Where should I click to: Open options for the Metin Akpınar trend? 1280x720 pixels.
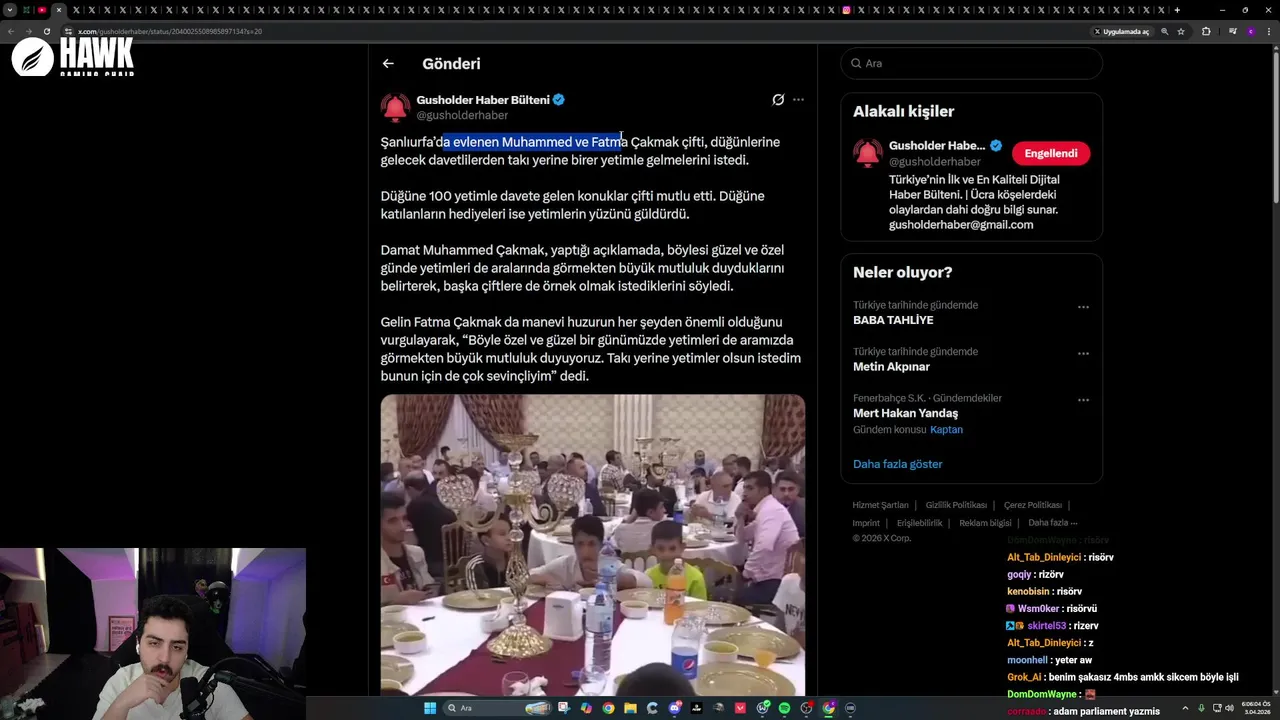1083,353
